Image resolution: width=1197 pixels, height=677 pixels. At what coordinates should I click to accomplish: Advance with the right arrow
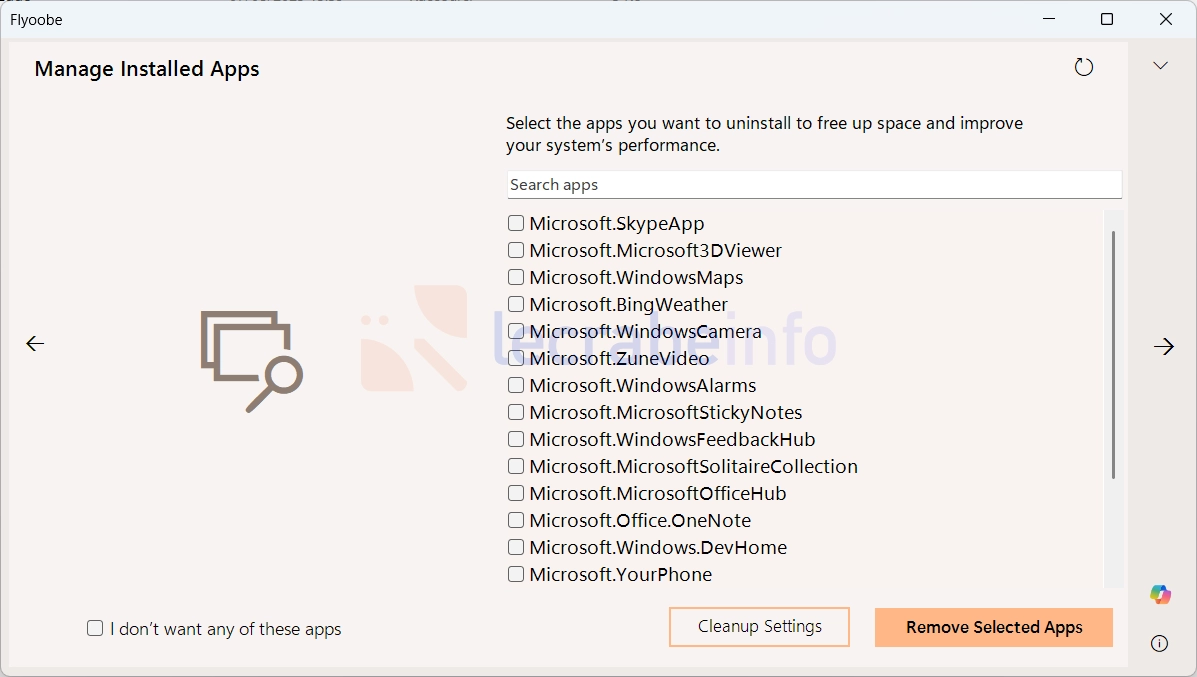click(1163, 347)
